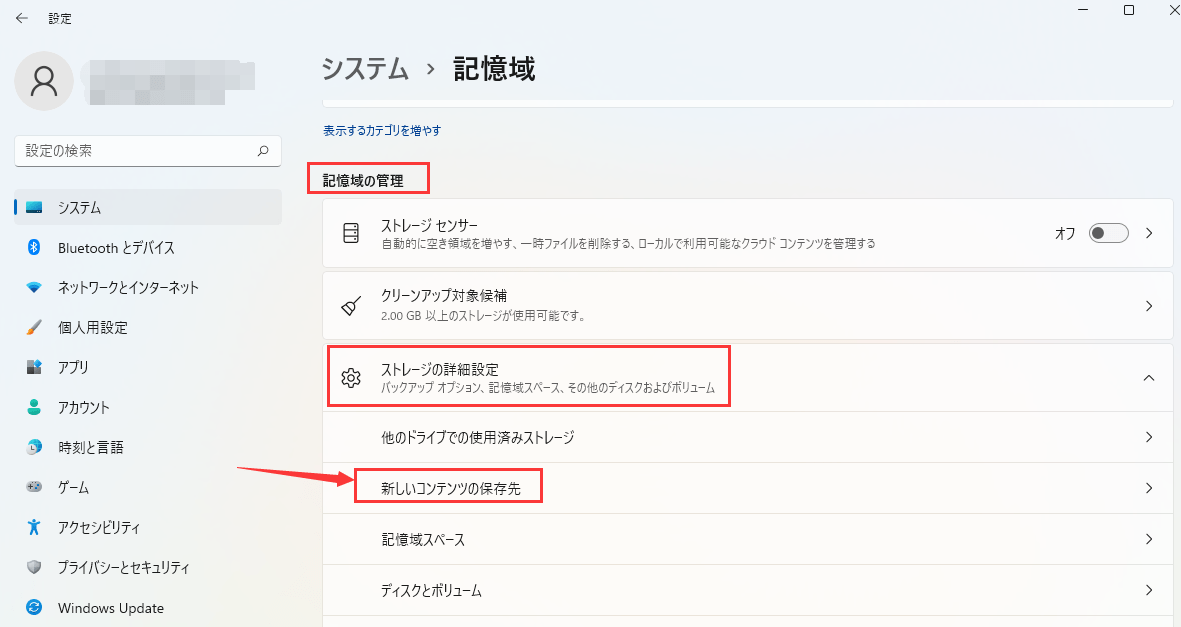This screenshot has width=1181, height=627.
Task: Click the gear icon on ストレージの詳細設定
Action: pos(350,377)
